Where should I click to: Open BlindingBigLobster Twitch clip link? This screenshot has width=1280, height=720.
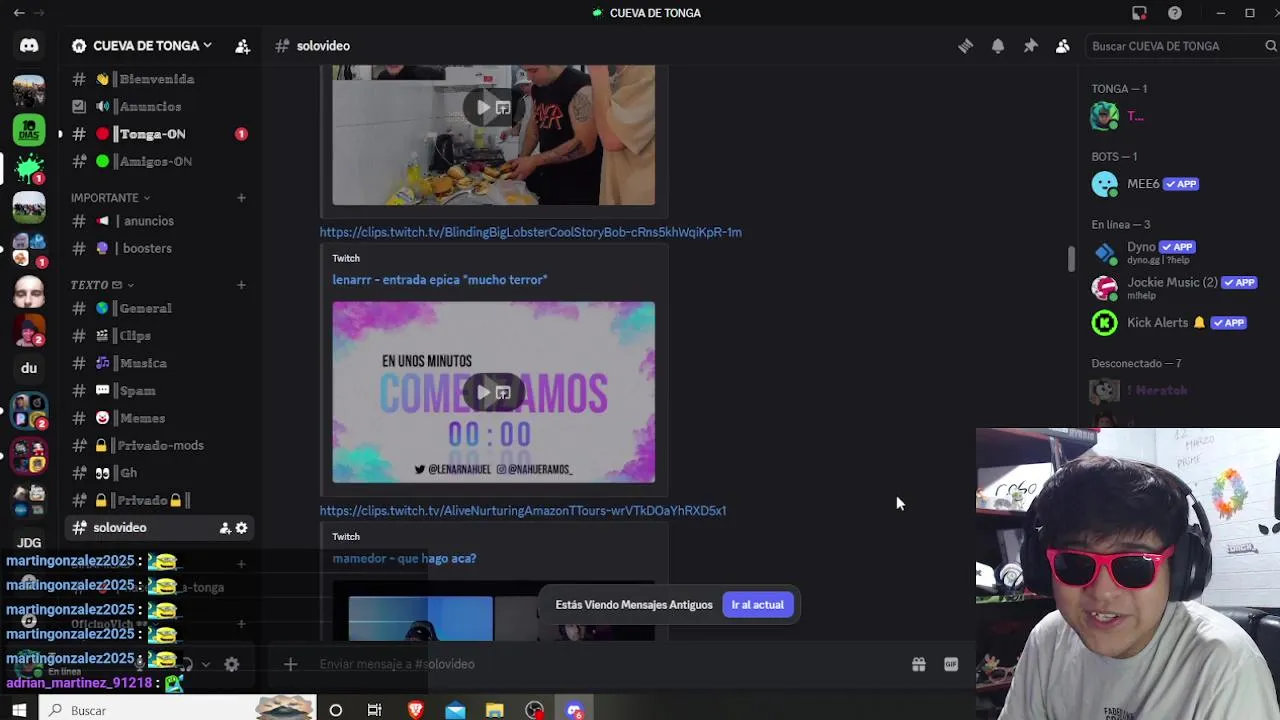coord(530,232)
